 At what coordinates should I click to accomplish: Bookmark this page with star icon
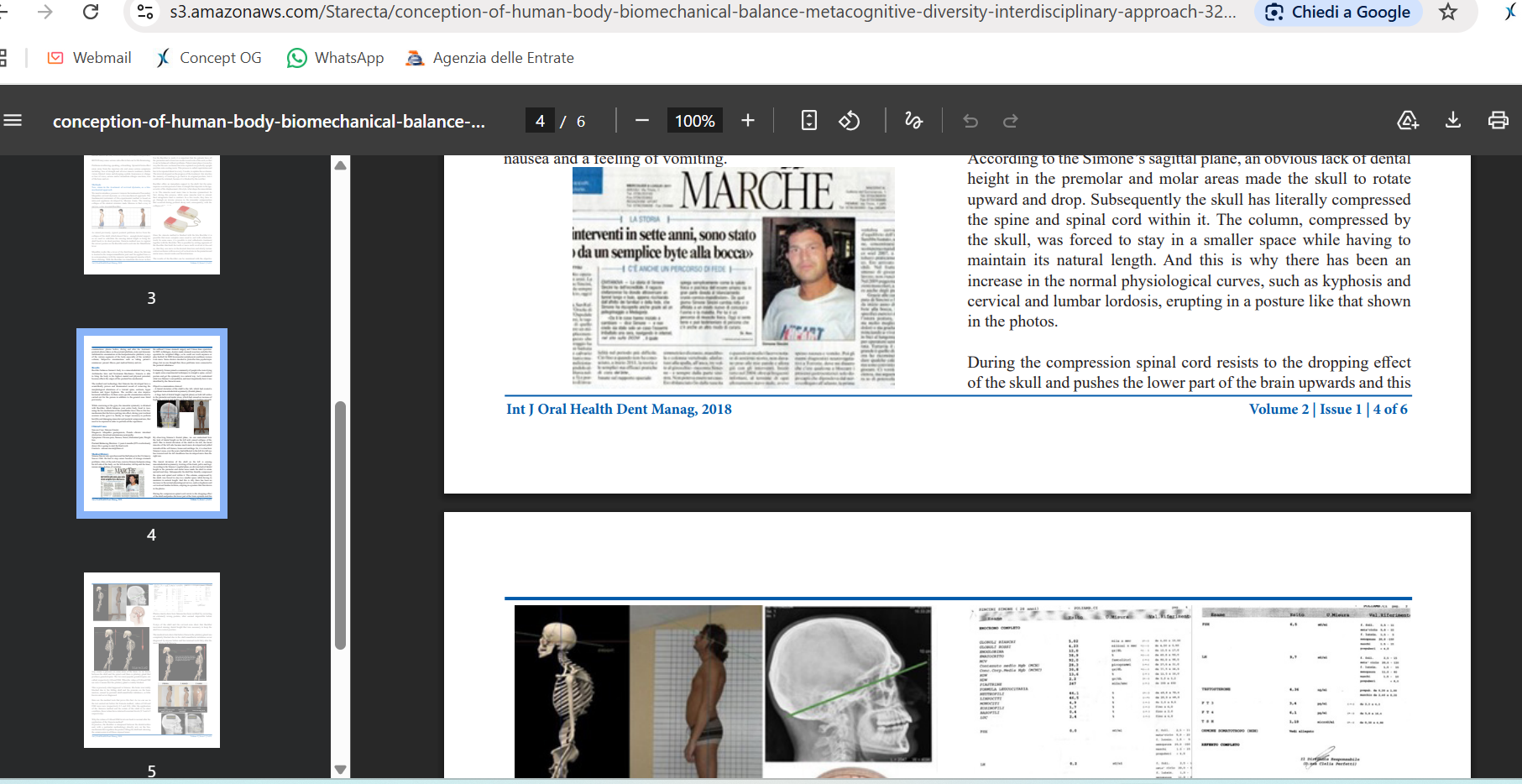click(x=1448, y=13)
